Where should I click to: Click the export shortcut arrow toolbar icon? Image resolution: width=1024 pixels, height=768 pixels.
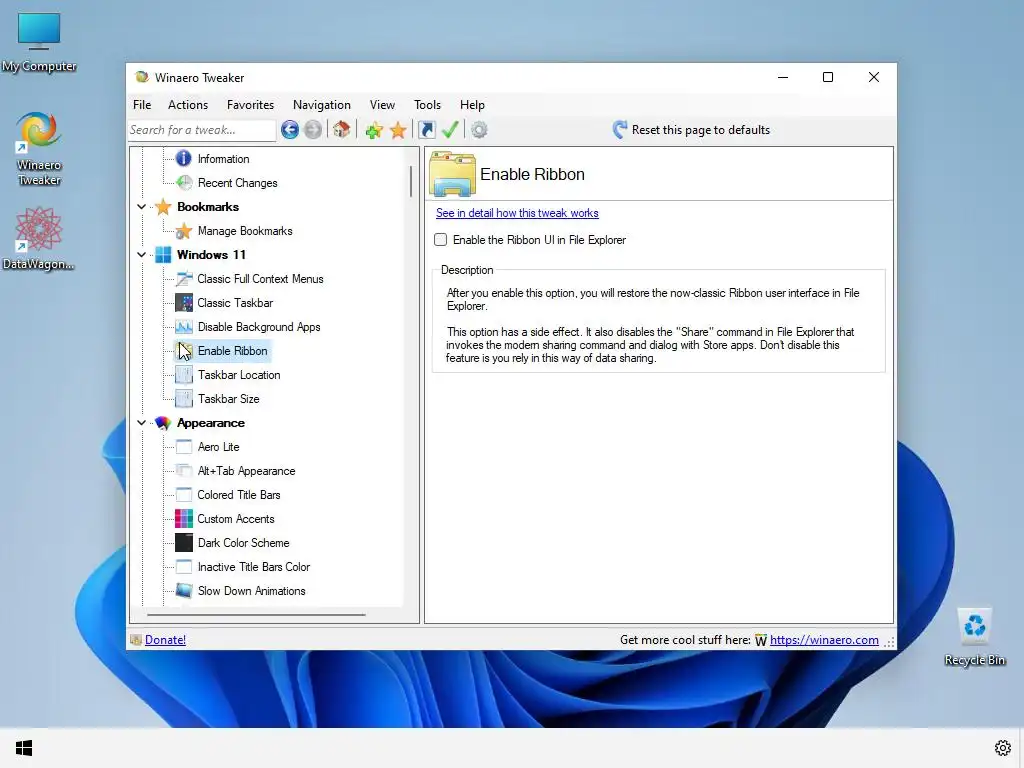click(x=426, y=130)
